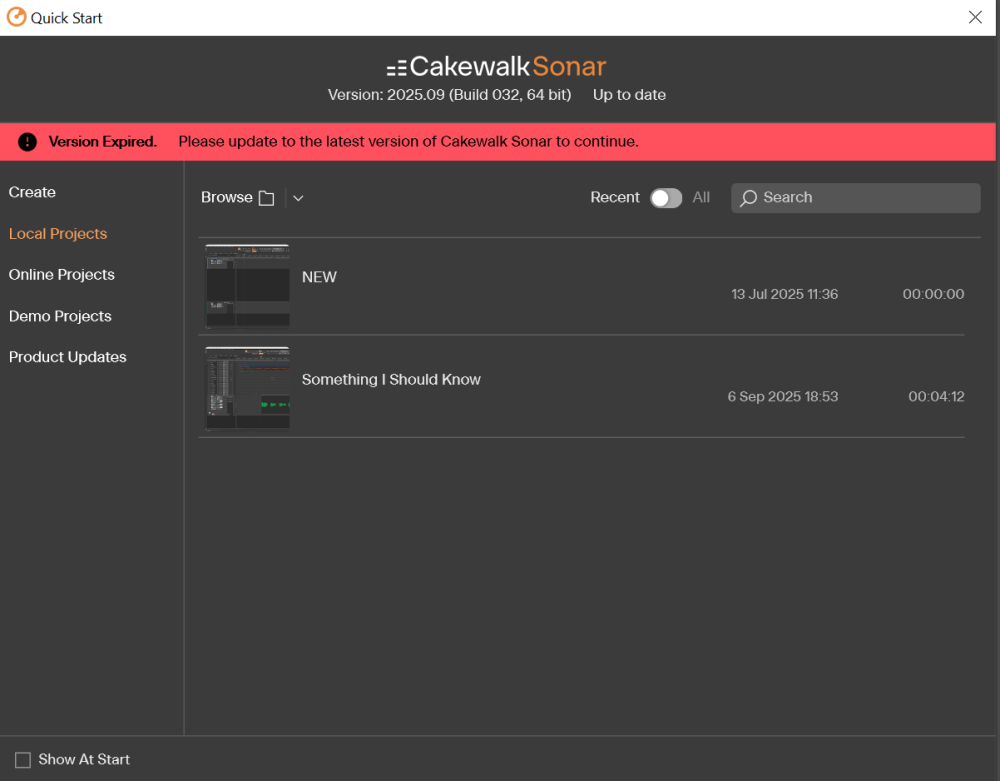The height and width of the screenshot is (781, 1000).
Task: Click the All label beside toggle
Action: [x=701, y=198]
